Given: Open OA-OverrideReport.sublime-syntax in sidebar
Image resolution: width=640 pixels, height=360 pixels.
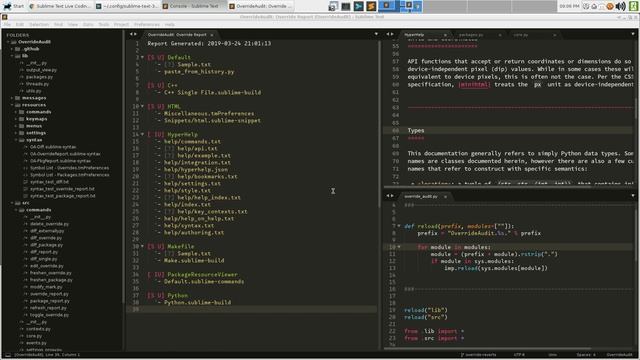Looking at the screenshot, I should (x=65, y=154).
